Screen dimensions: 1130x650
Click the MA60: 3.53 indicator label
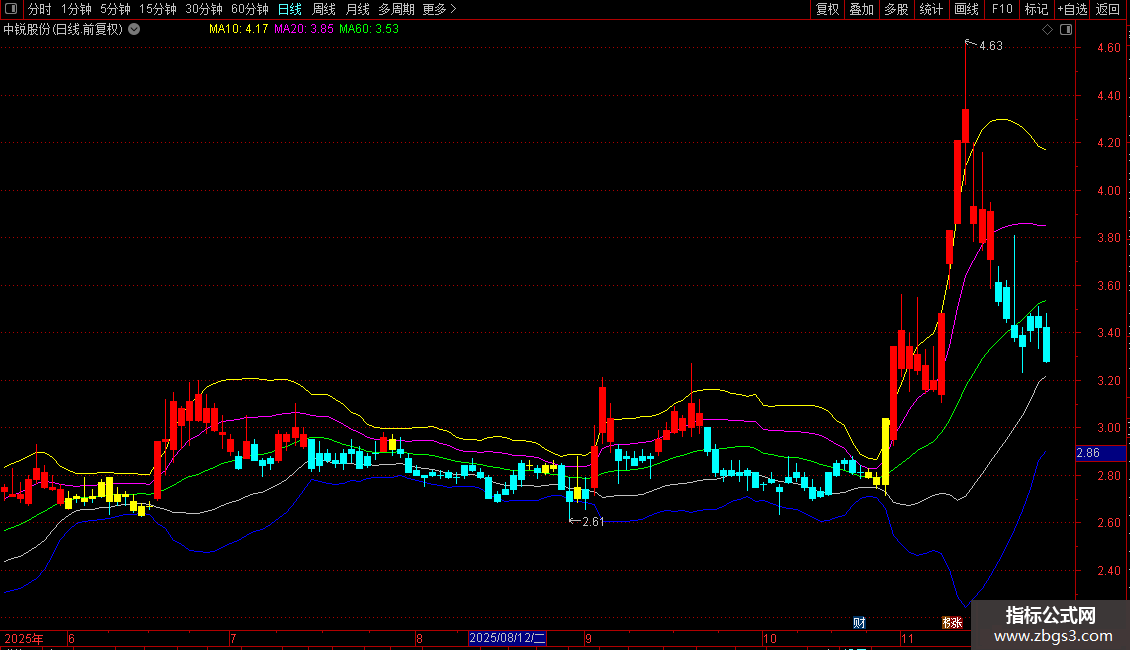[x=368, y=29]
